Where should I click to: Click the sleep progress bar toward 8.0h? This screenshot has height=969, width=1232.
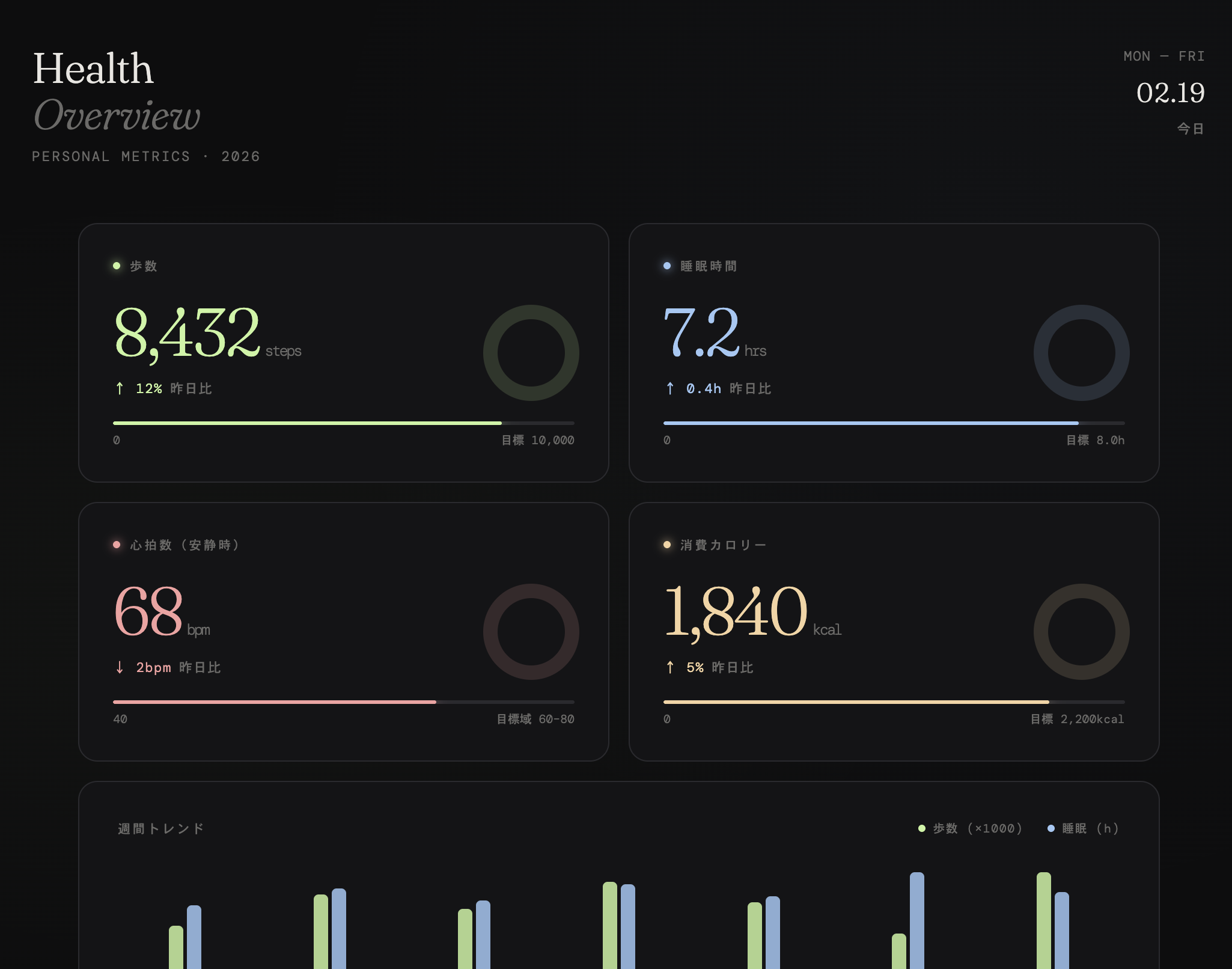[x=894, y=423]
